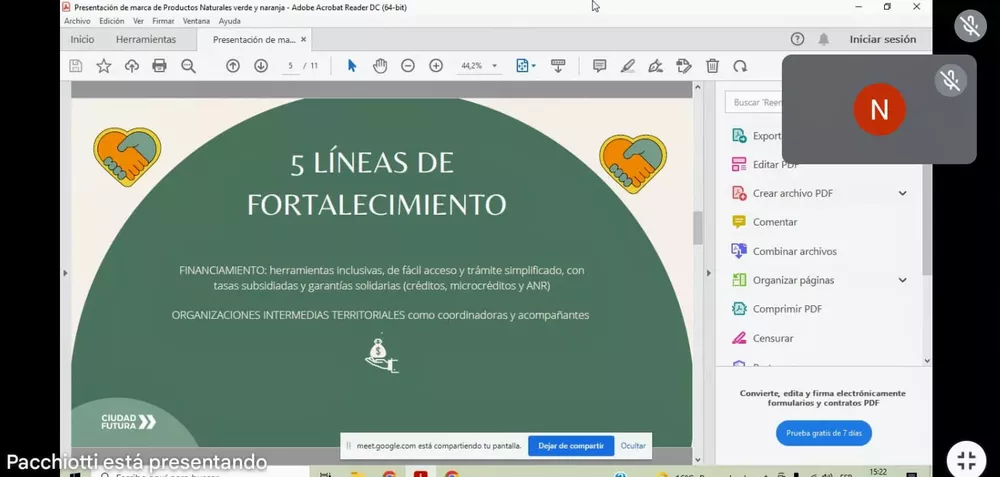Switch to the Herramientas tab
The height and width of the screenshot is (477, 1000).
pos(145,40)
